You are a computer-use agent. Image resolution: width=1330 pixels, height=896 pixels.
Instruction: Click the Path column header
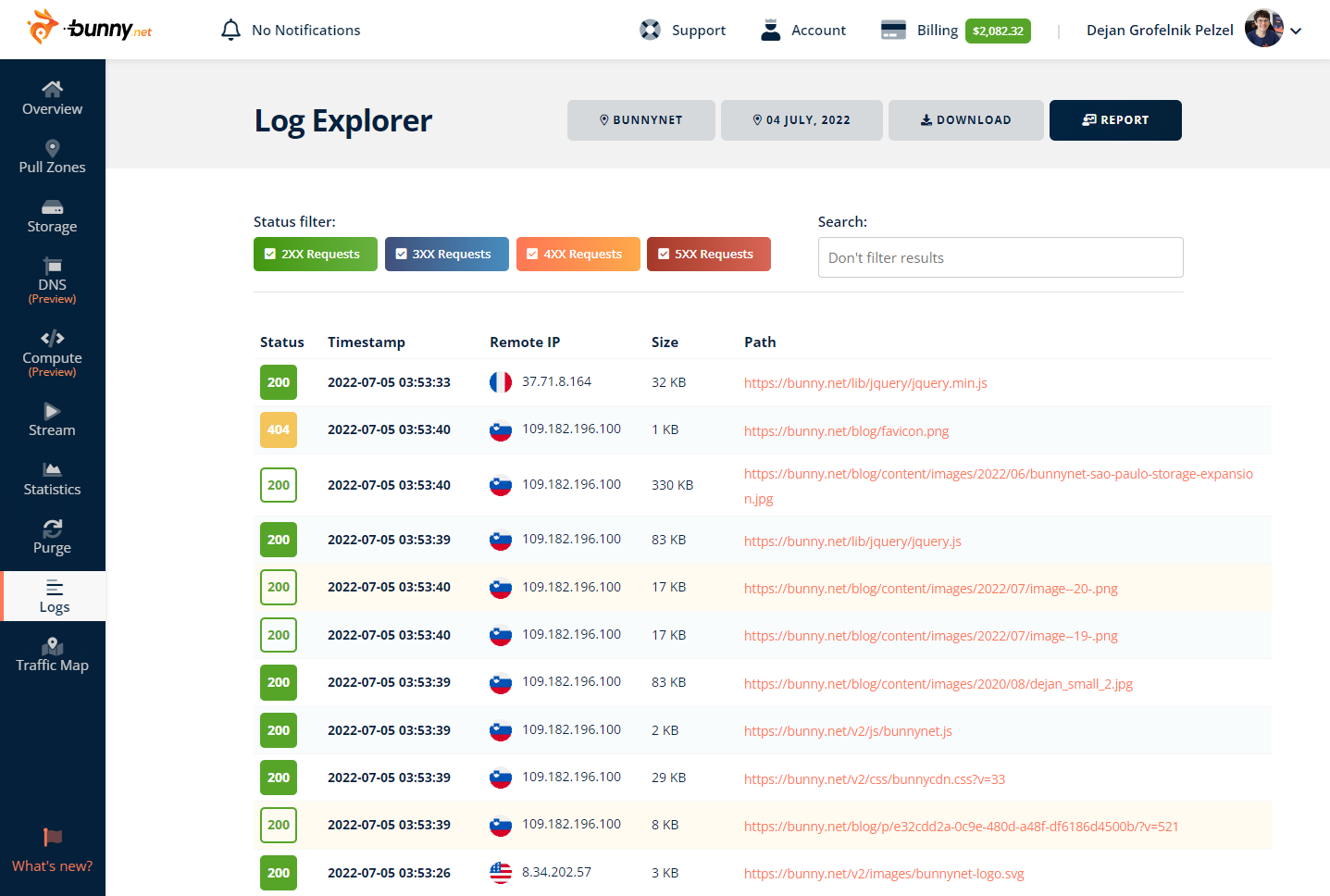point(760,342)
